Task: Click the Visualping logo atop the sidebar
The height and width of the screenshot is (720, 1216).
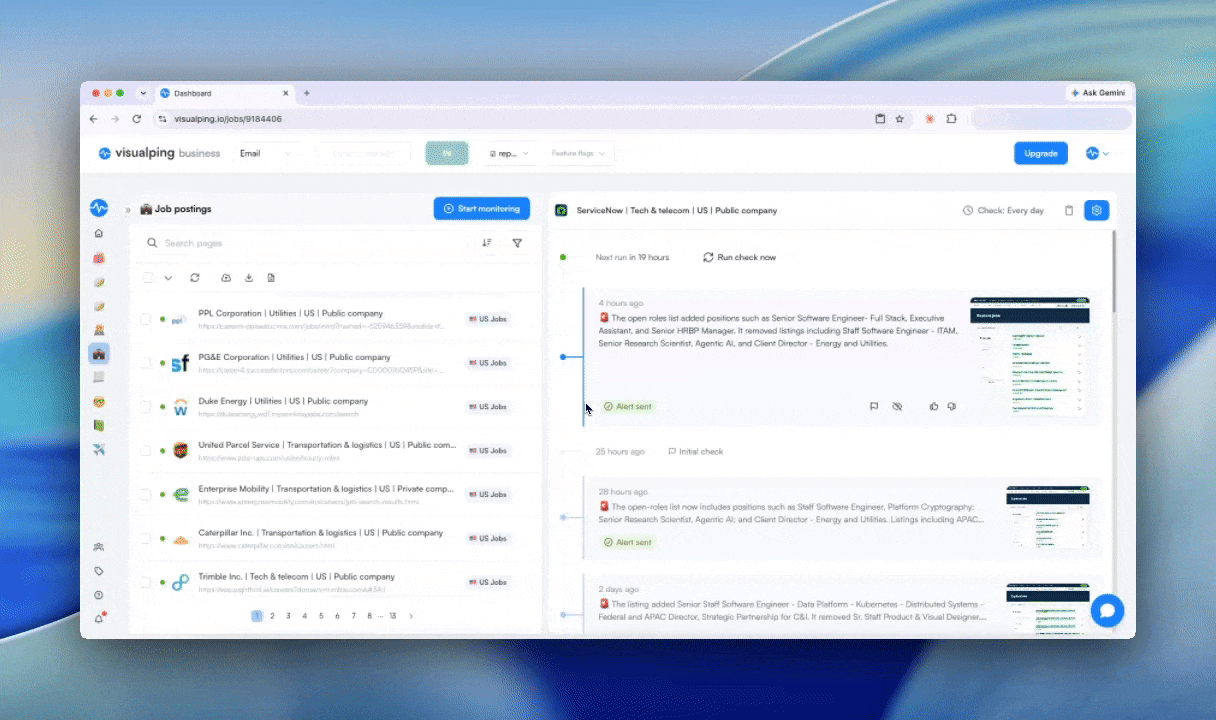Action: pyautogui.click(x=98, y=208)
